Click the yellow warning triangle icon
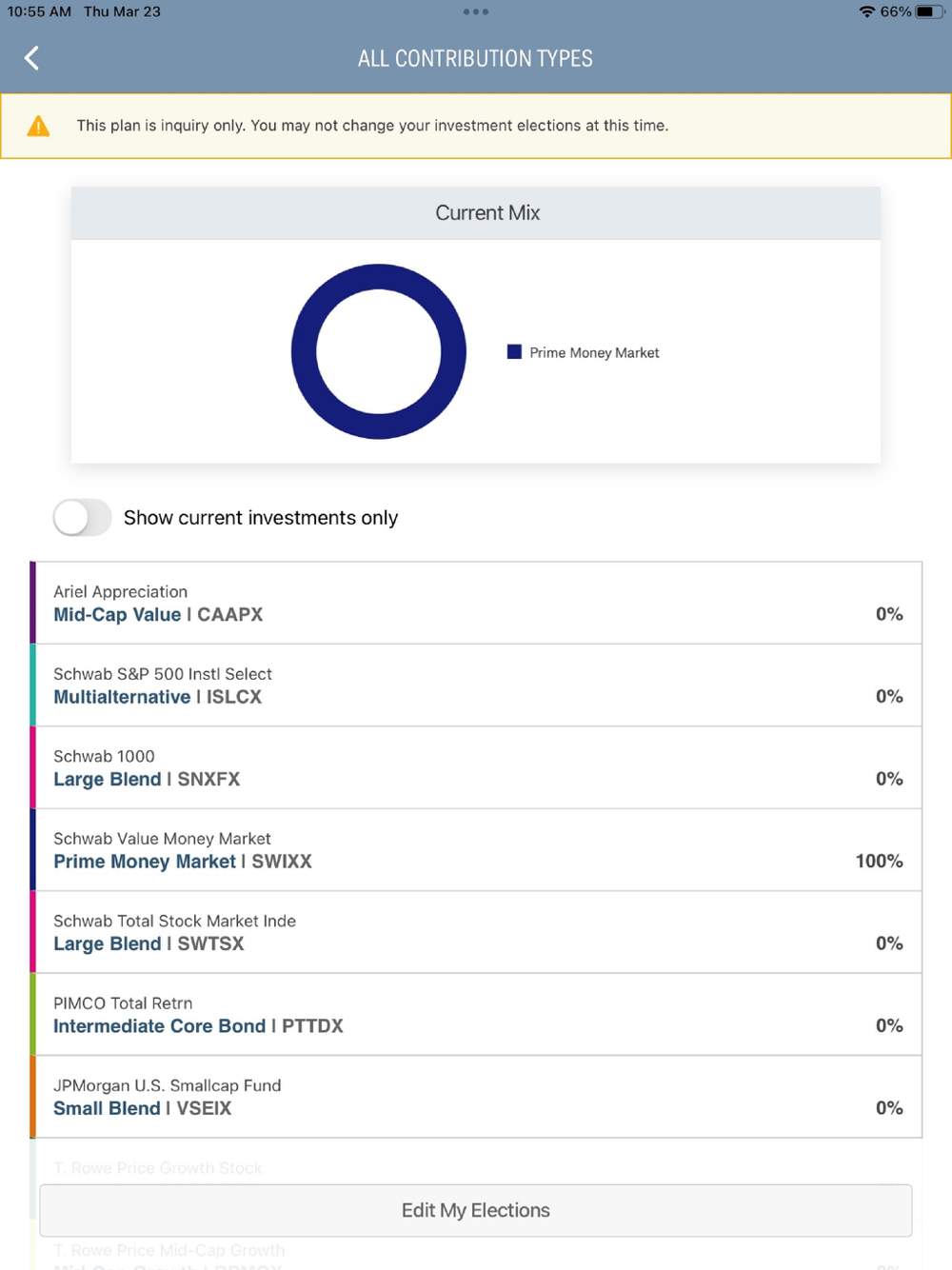Image resolution: width=952 pixels, height=1270 pixels. click(38, 126)
